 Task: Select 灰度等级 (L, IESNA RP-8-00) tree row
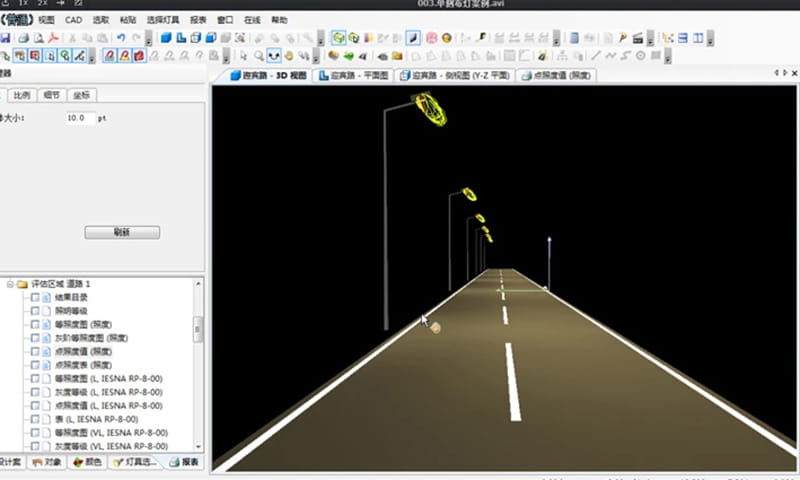pos(109,392)
